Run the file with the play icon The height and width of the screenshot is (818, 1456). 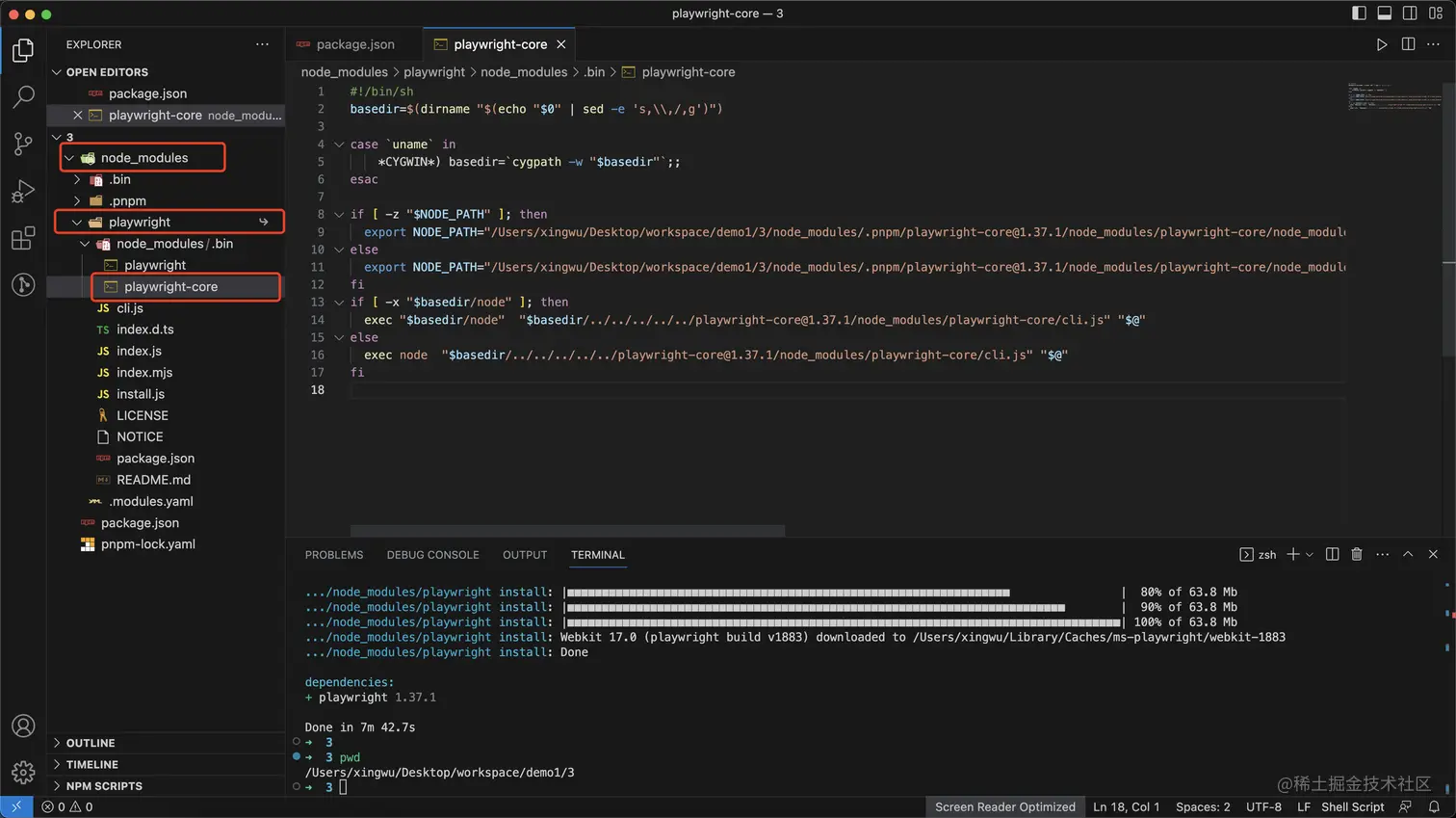click(1382, 44)
